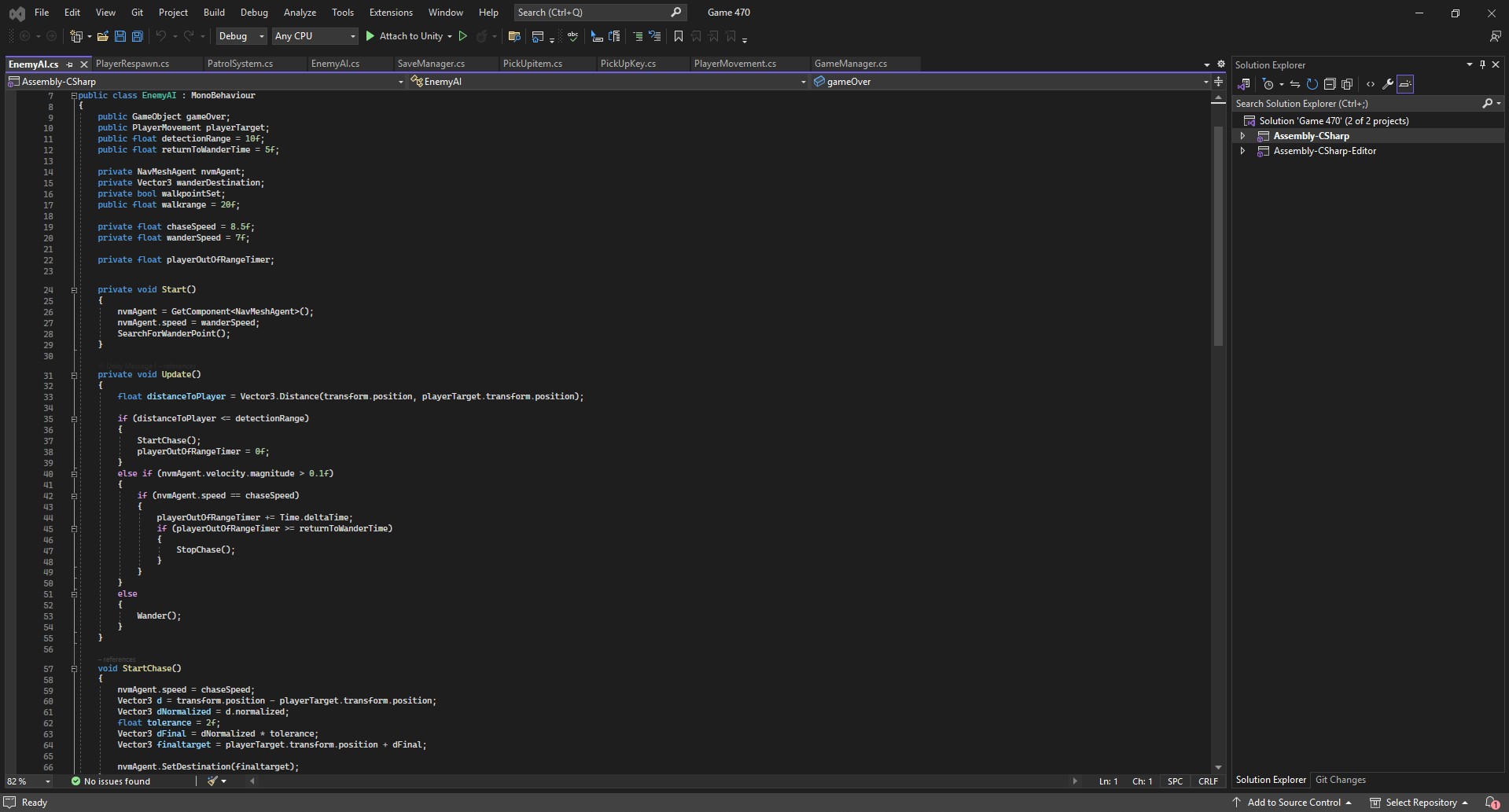Open Properties wrench icon in Solution Explorer
The height and width of the screenshot is (812, 1509).
(x=1388, y=84)
